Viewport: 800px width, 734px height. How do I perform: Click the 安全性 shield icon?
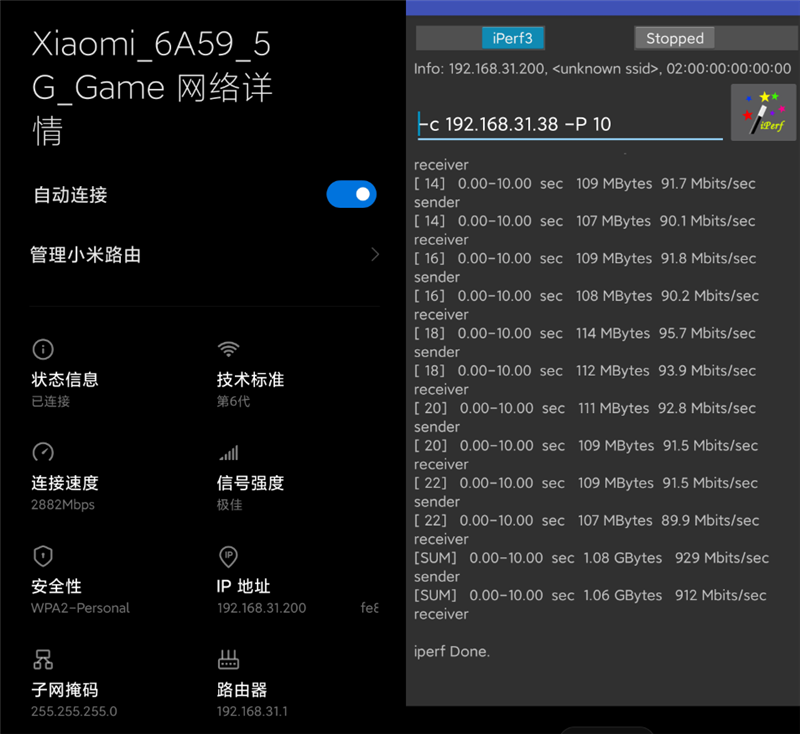click(x=42, y=557)
